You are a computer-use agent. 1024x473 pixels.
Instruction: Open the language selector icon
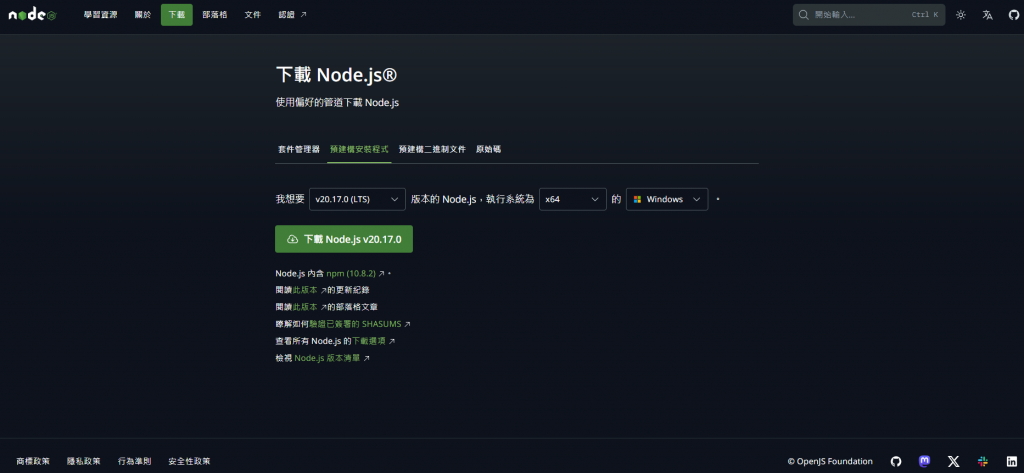tap(987, 15)
